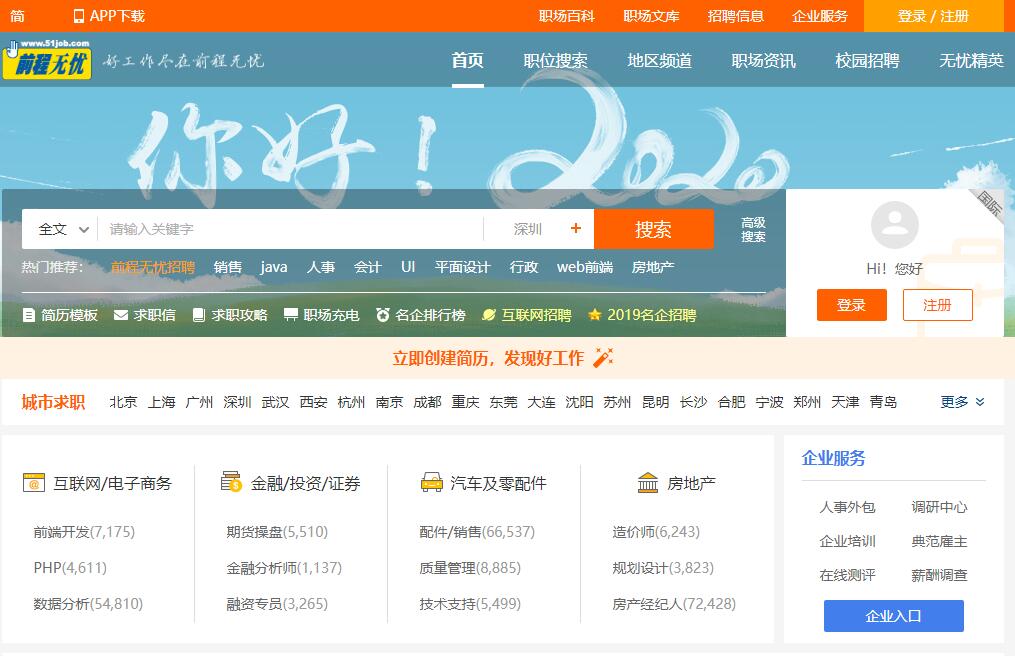Viewport: 1015px width, 656px height.
Task: Open 人事外包 enterprise service
Action: point(847,507)
